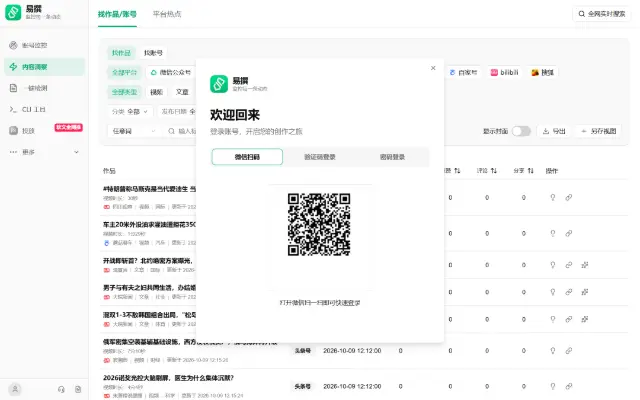Click the user avatar at sidebar bottom
Image resolution: width=640 pixels, height=400 pixels.
pyautogui.click(x=15, y=389)
